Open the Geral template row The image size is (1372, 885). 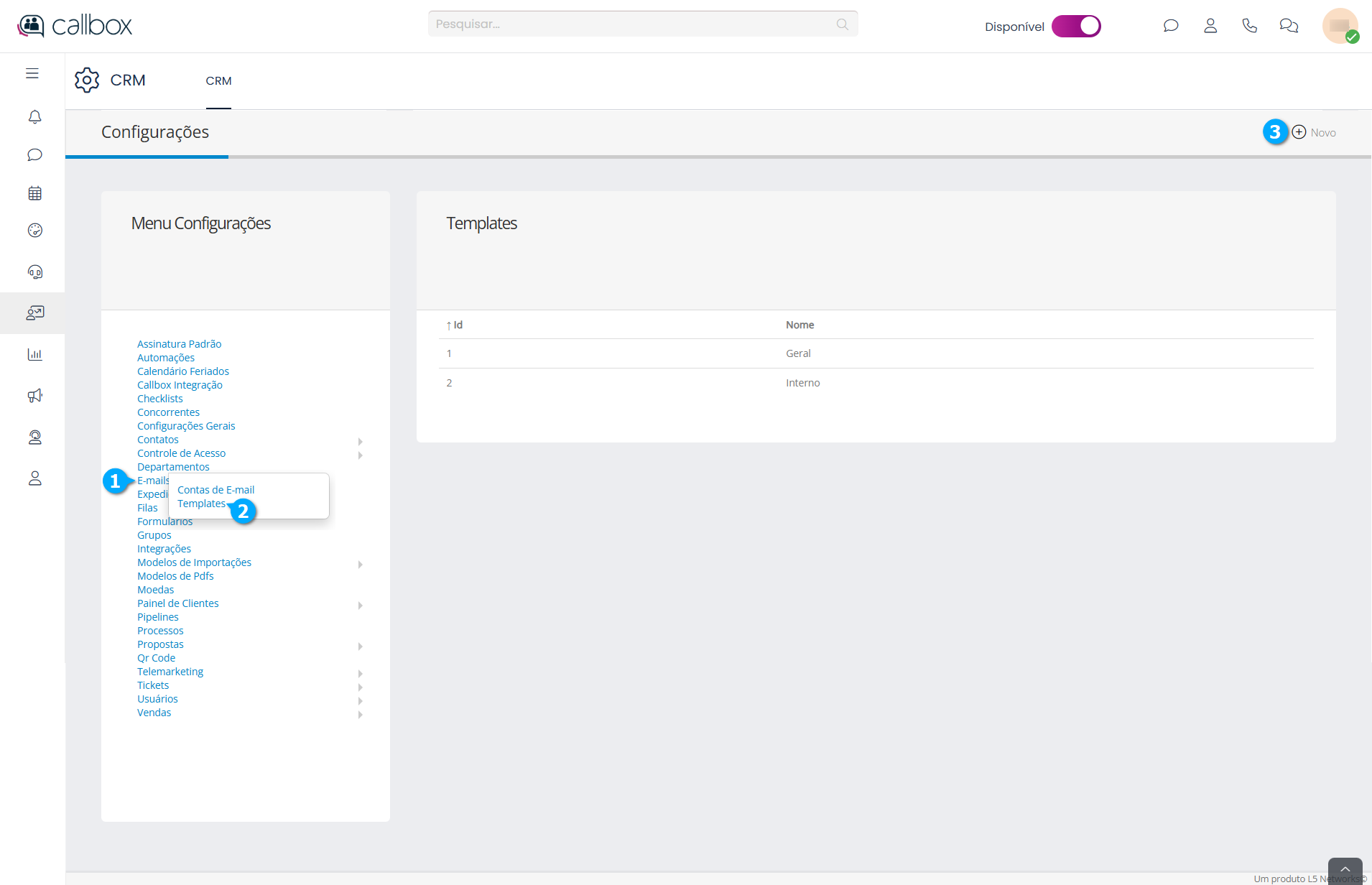click(x=798, y=353)
